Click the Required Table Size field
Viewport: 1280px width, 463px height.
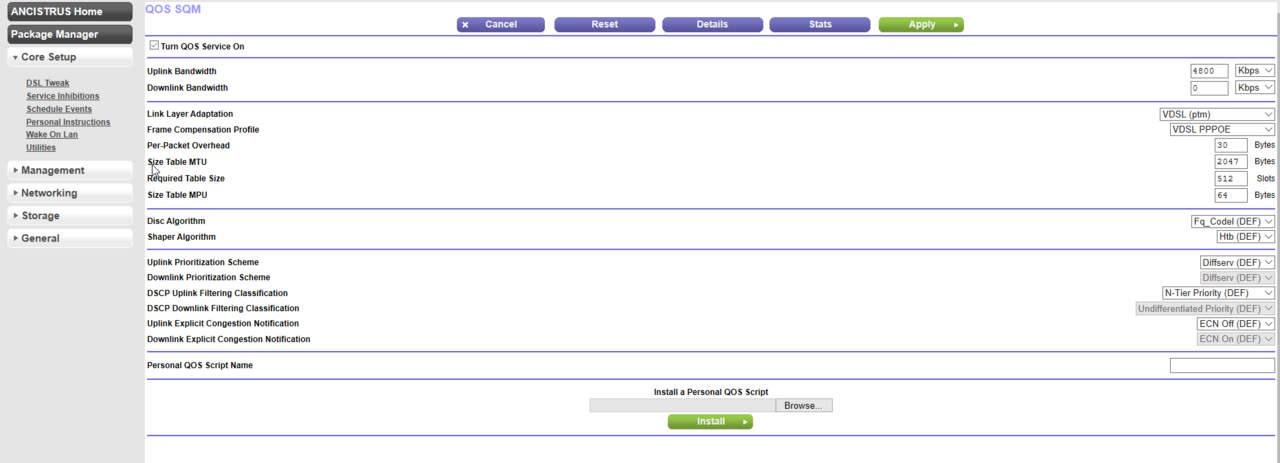1231,179
